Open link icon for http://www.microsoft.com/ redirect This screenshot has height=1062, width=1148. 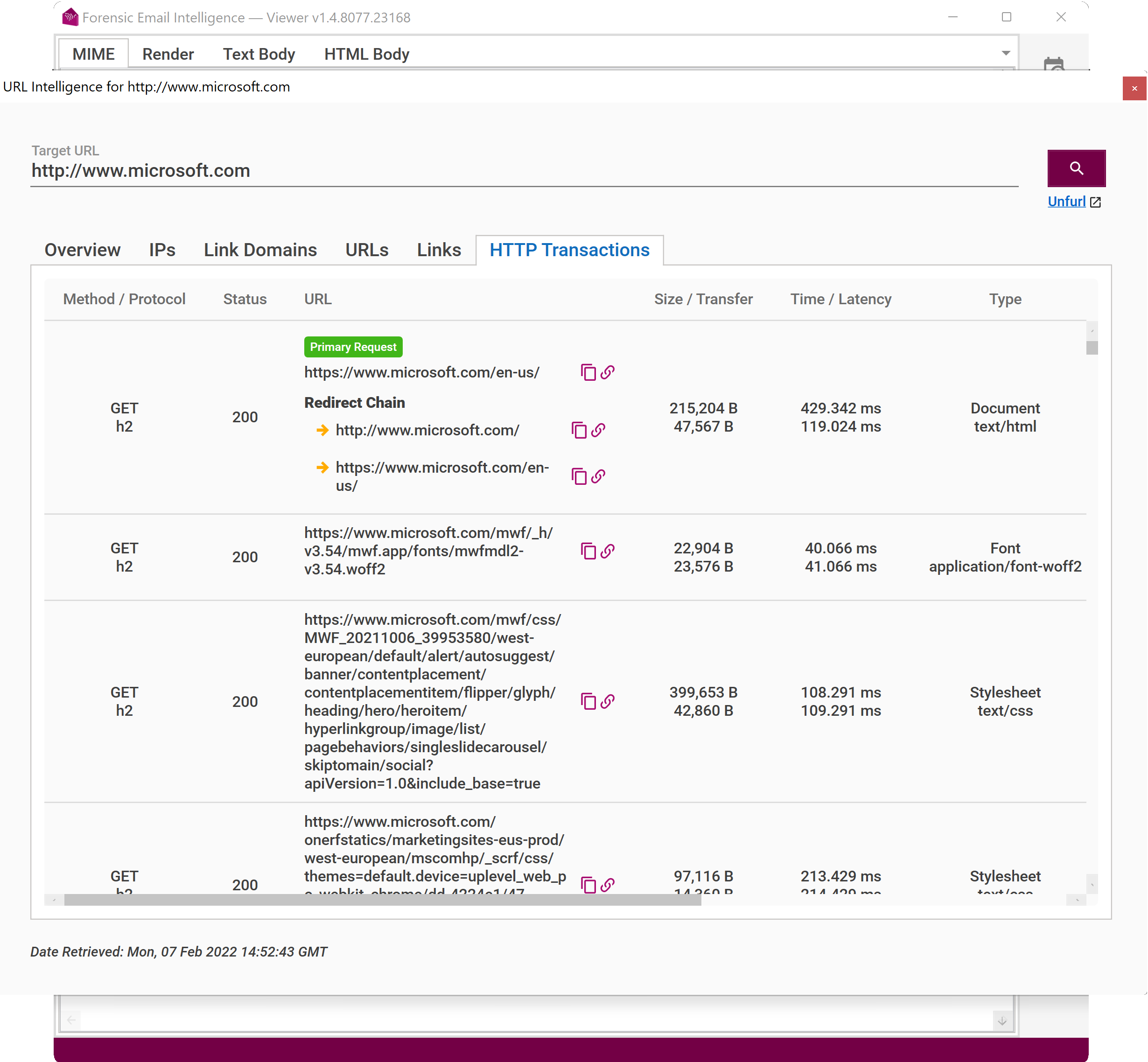pos(598,430)
